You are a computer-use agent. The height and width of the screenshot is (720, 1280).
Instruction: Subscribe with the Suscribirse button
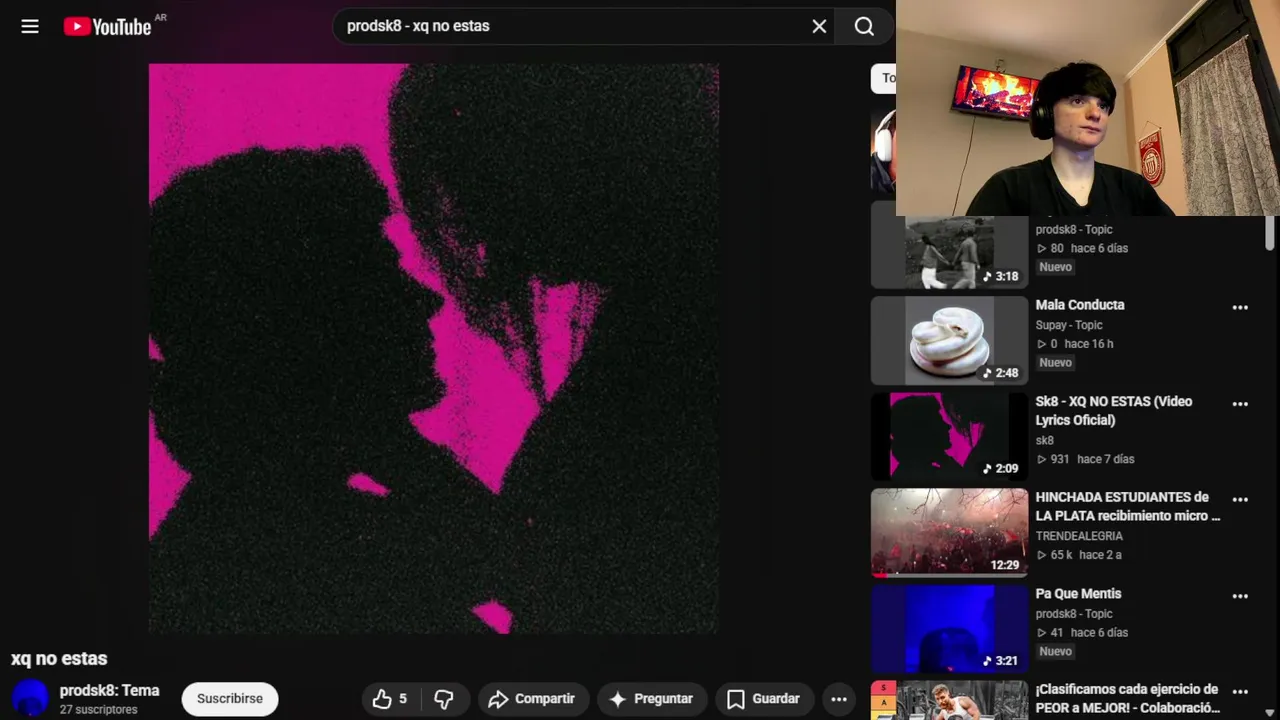pyautogui.click(x=230, y=699)
